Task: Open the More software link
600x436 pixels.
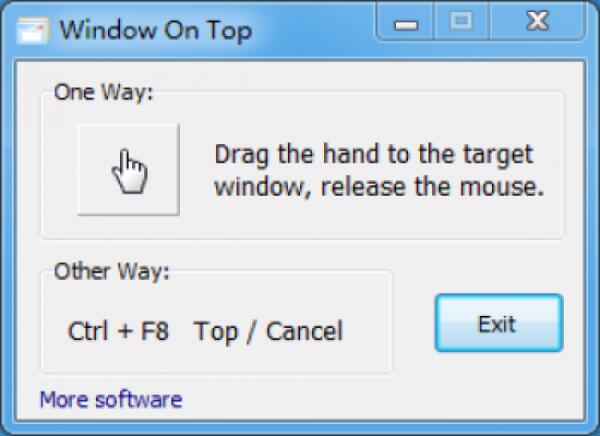Action: click(x=111, y=400)
